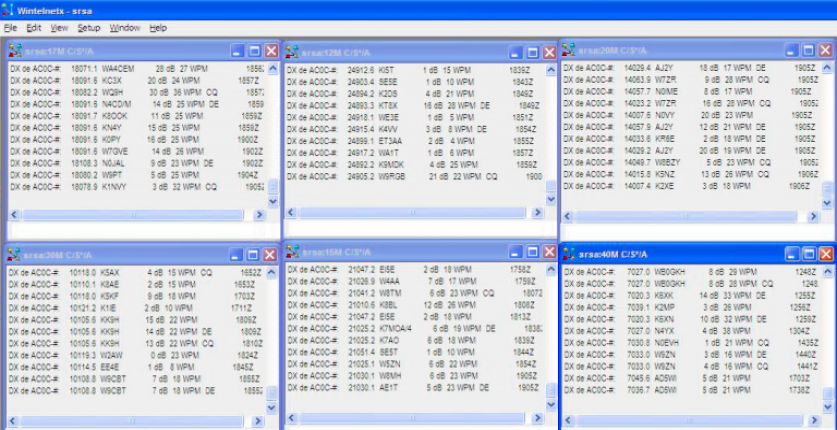This screenshot has width=837, height=430.
Task: Click the srsa:30M window system icon
Action: click(15, 254)
